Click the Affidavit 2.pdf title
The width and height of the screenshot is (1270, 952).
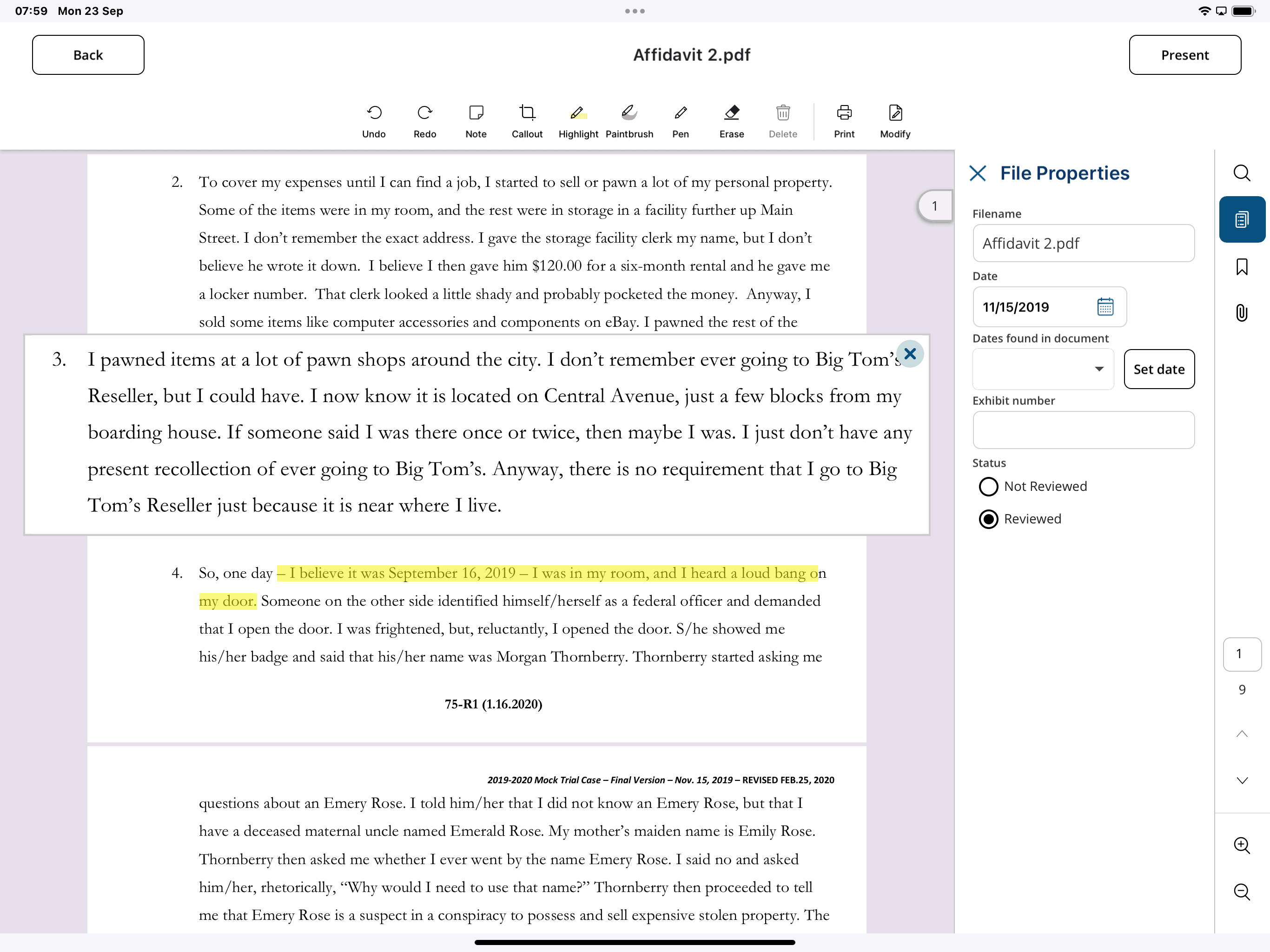tap(692, 55)
